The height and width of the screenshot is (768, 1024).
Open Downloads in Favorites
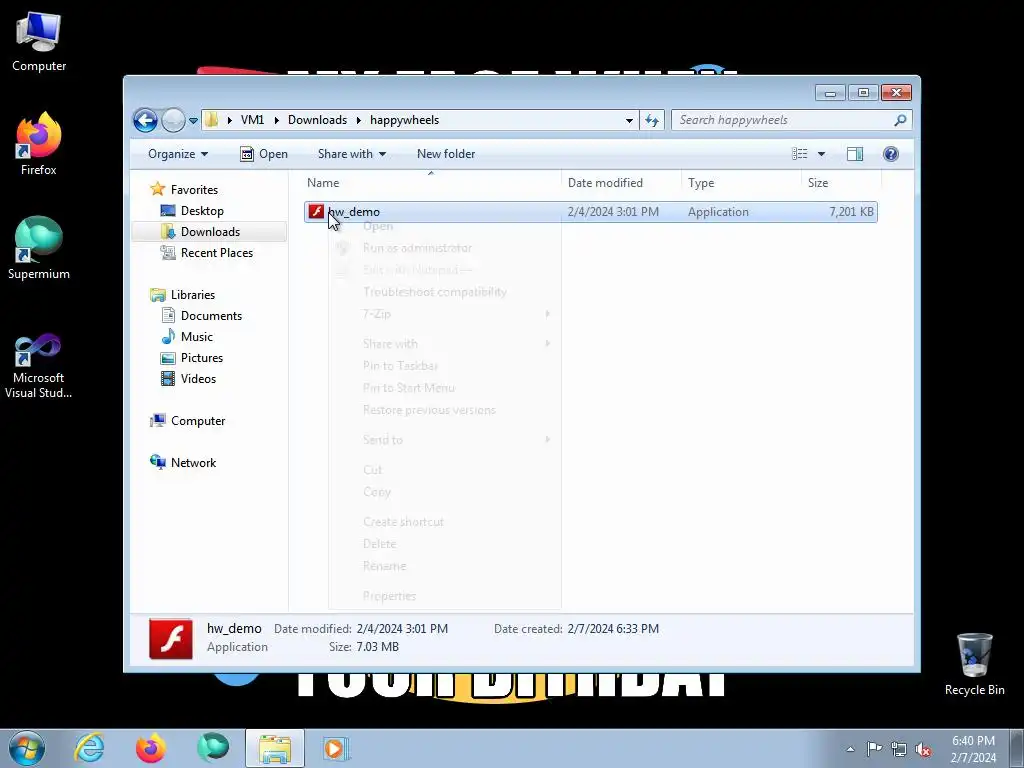[210, 232]
